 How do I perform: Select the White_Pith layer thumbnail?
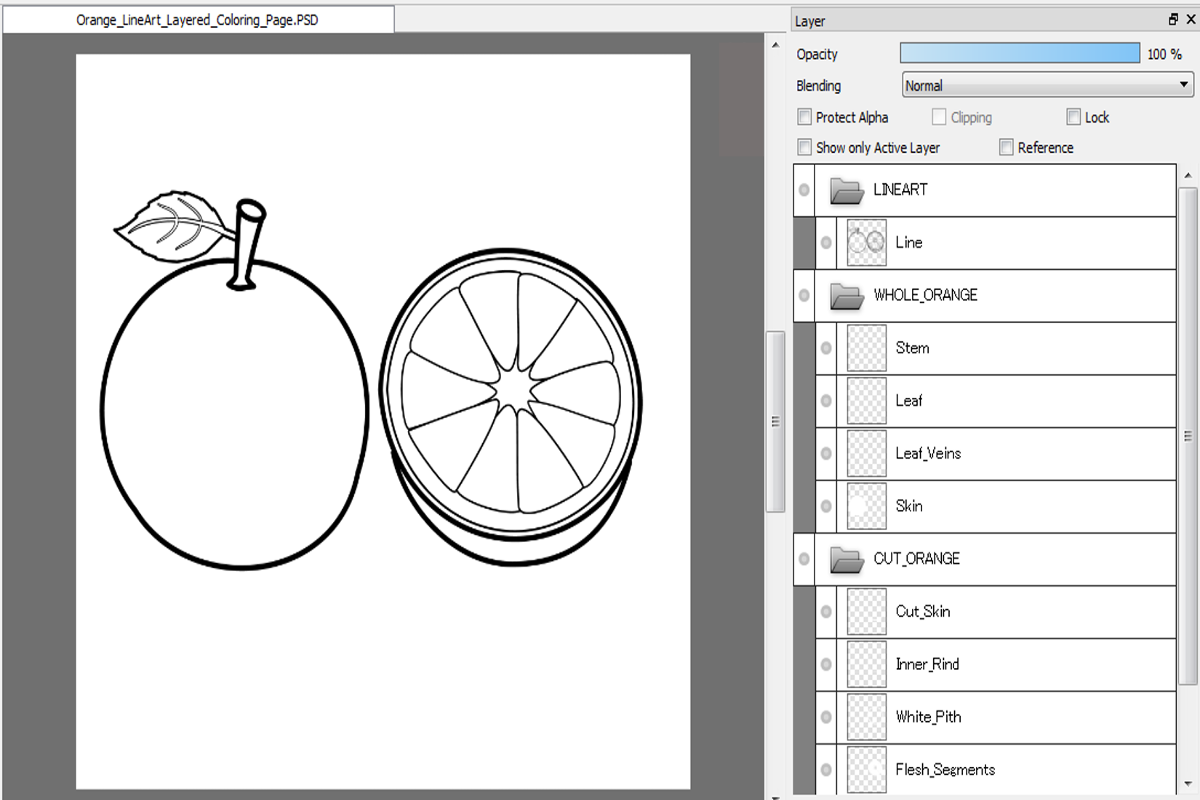pos(867,718)
